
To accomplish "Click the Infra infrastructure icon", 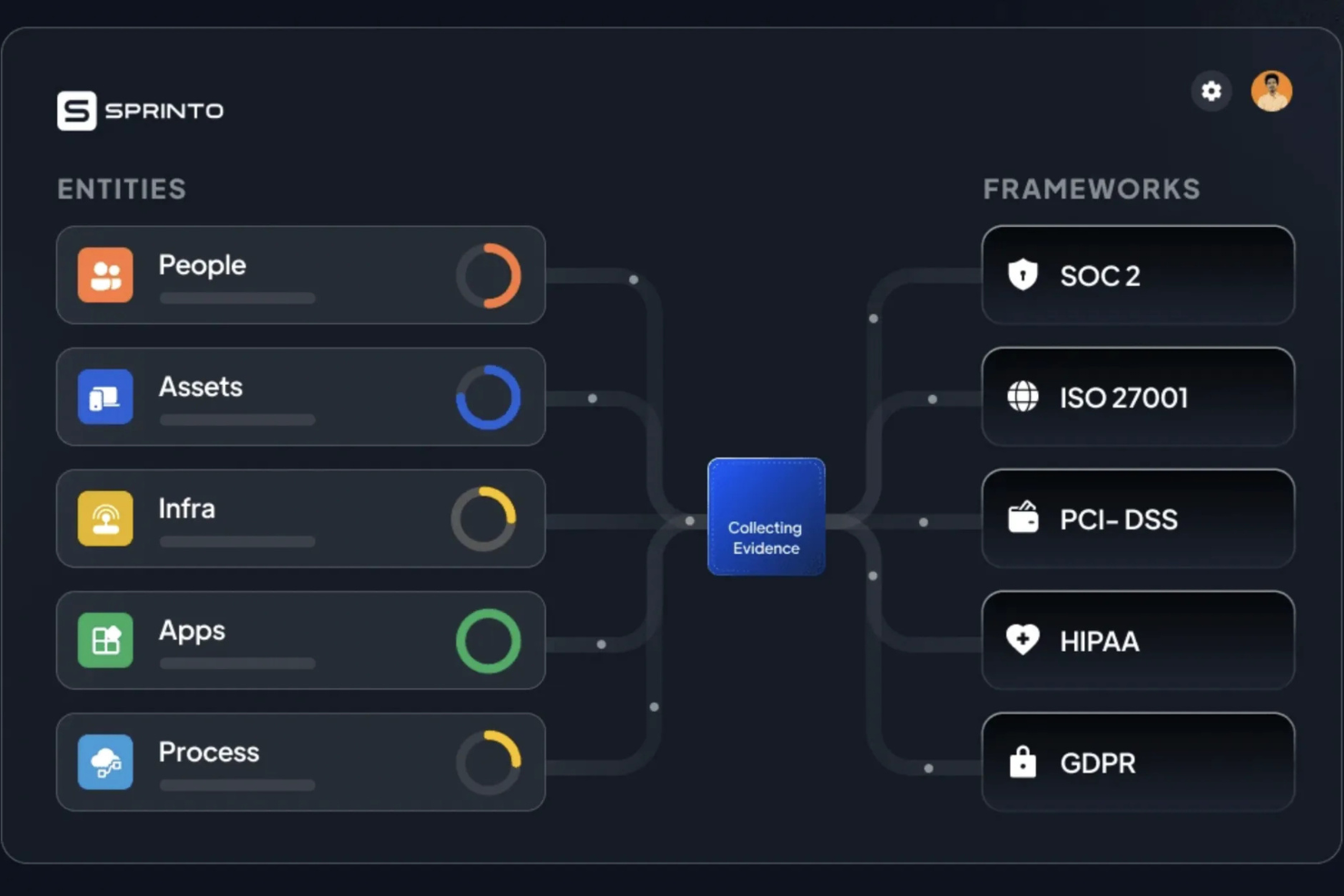I will pos(105,518).
